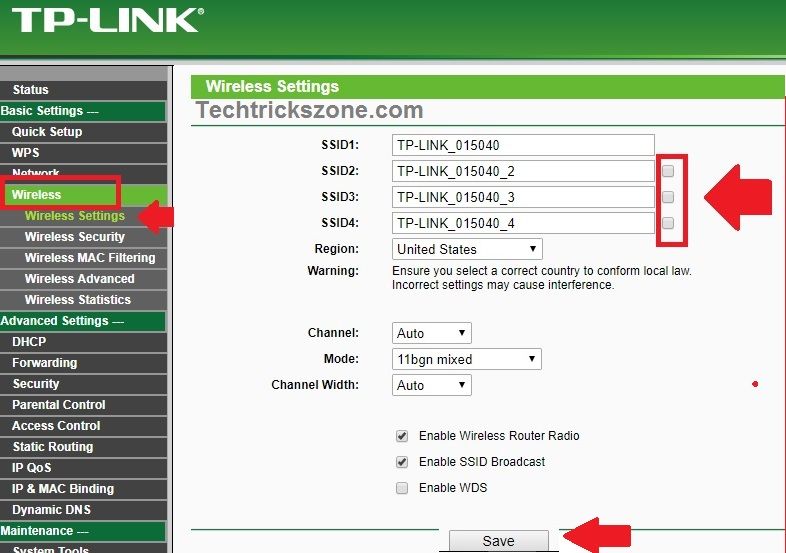Open Parental Control menu item
The image size is (786, 553).
58,405
